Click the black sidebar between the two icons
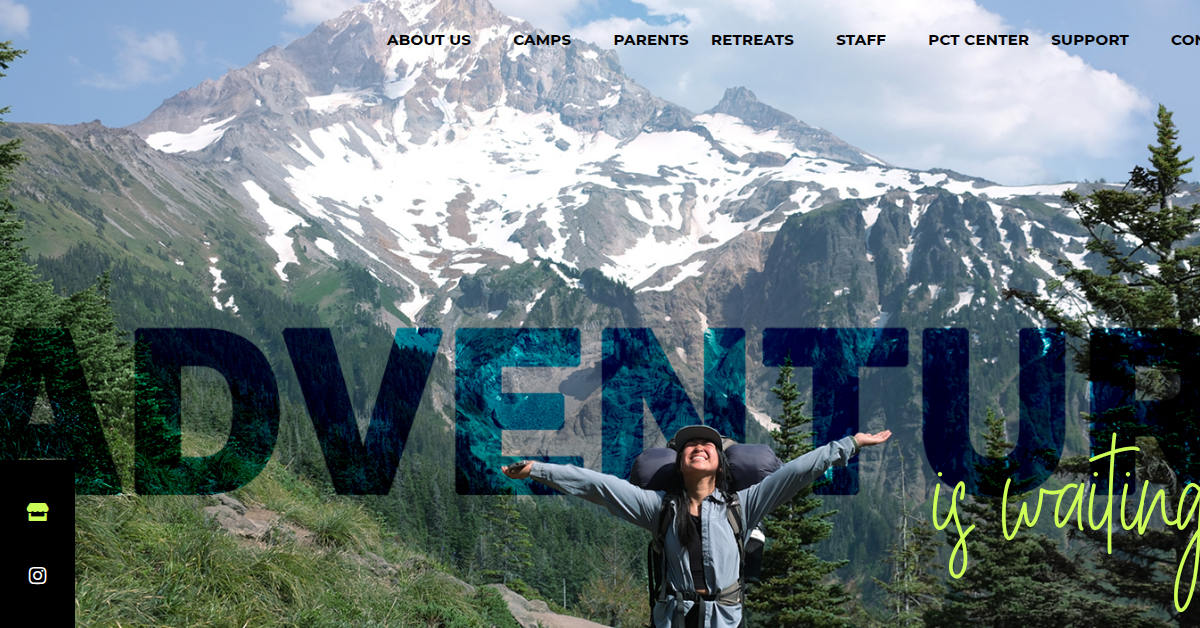The image size is (1200, 628). (37, 544)
